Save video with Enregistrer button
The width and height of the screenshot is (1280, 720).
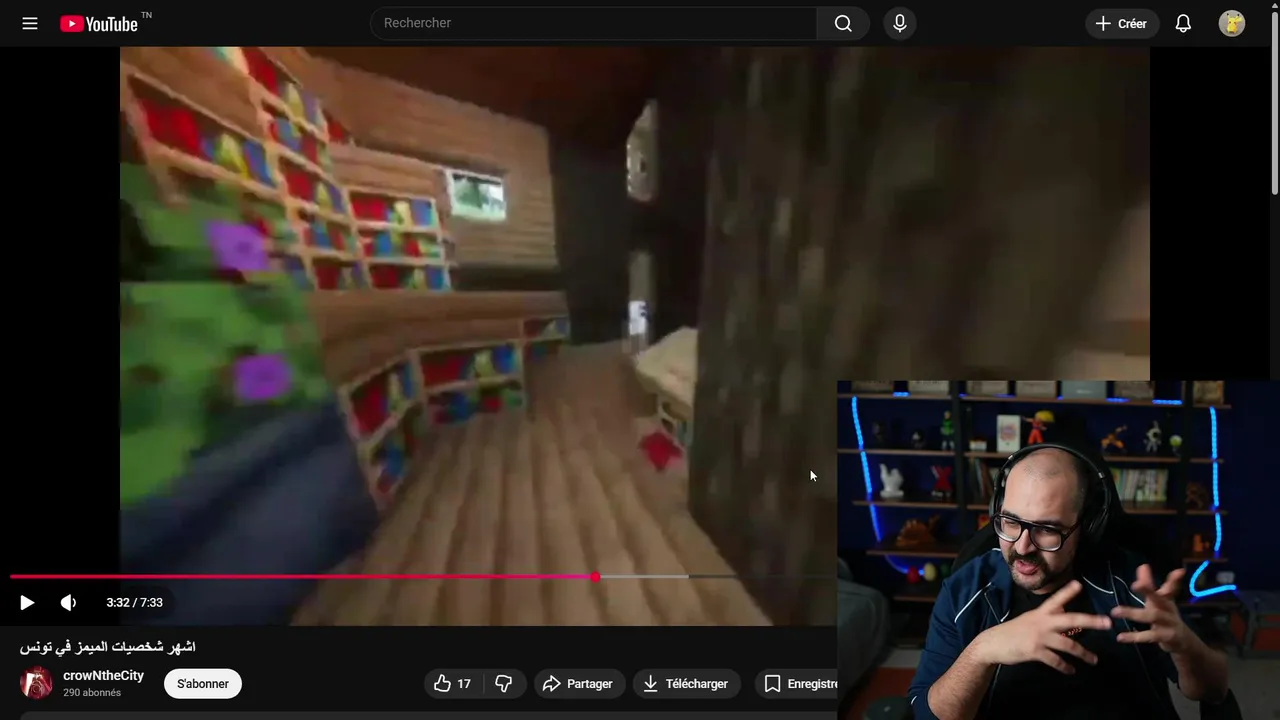796,684
